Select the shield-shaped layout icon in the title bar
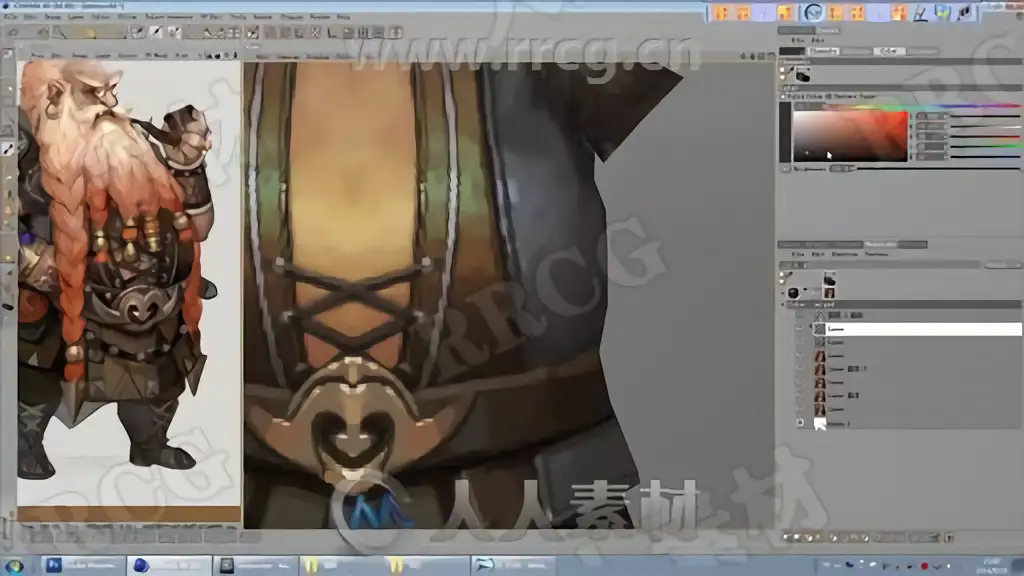Image resolution: width=1024 pixels, height=576 pixels. tap(943, 12)
